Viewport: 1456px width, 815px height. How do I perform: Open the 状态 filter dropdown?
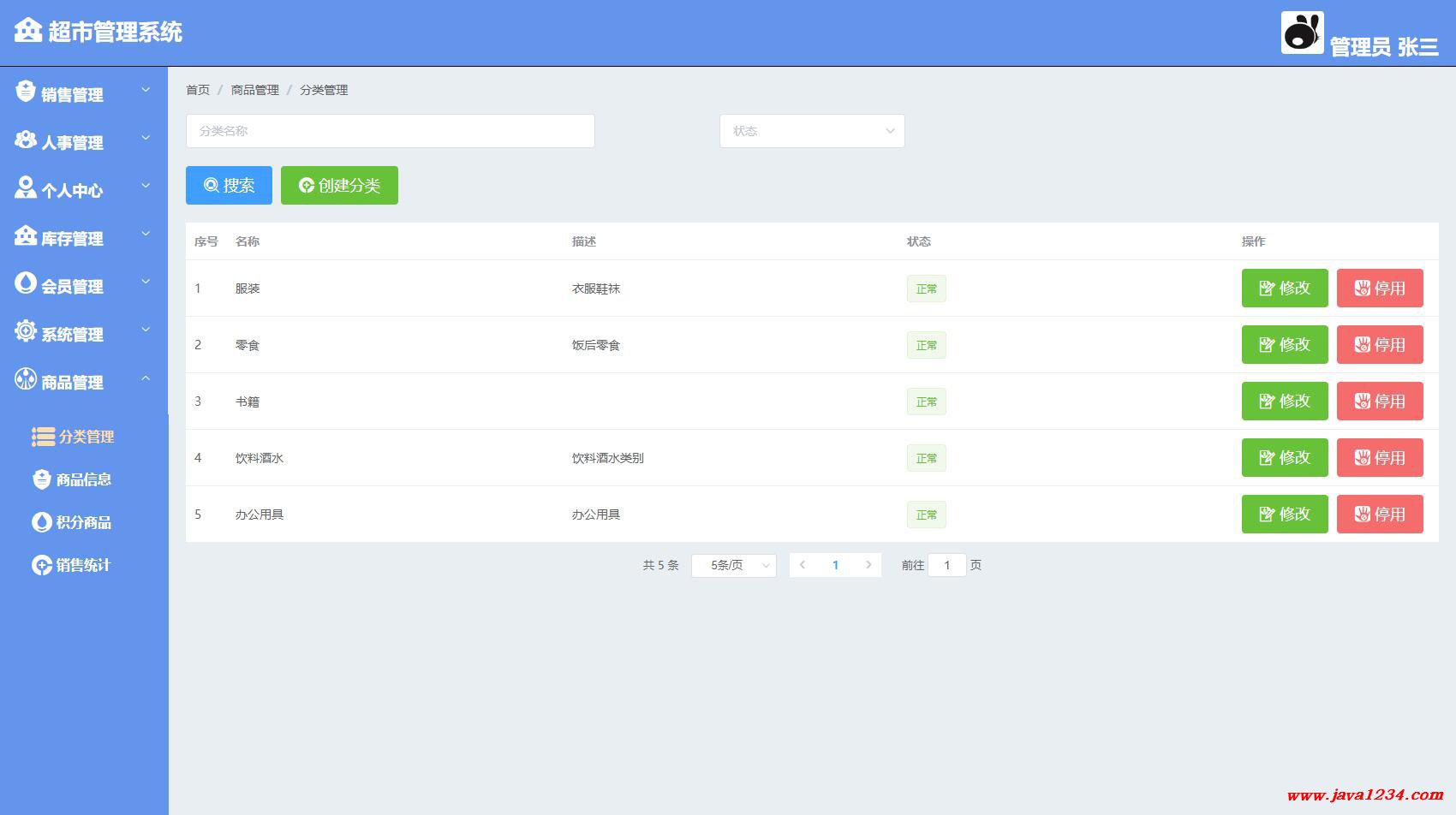[812, 131]
